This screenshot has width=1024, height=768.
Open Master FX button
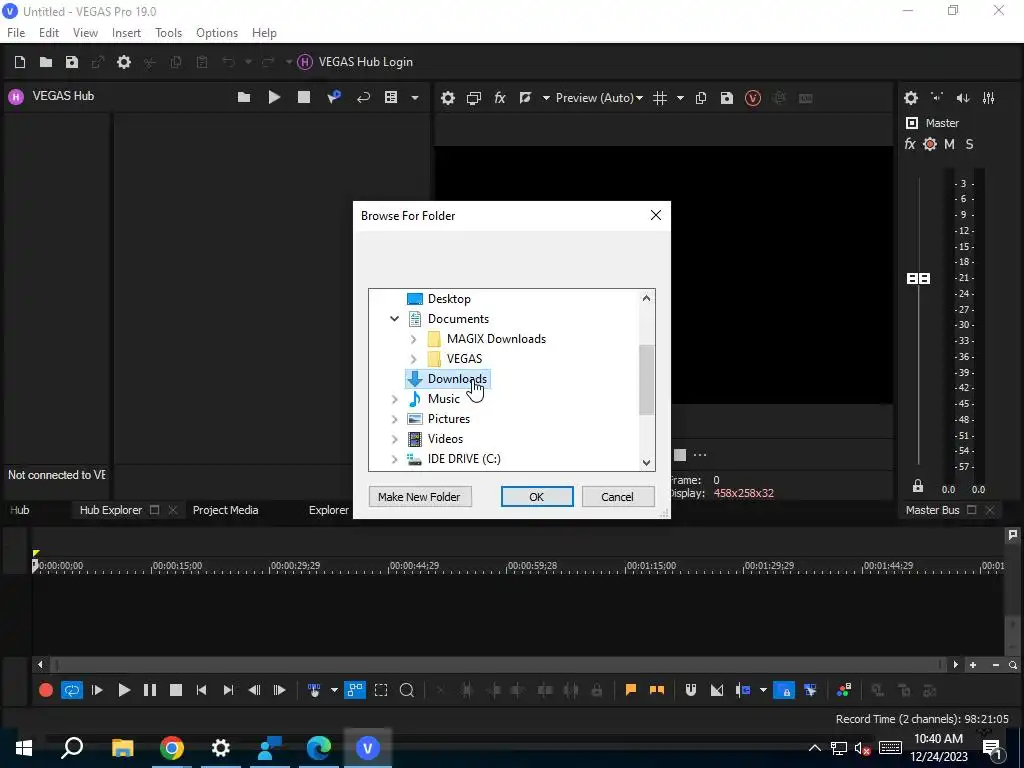tap(910, 144)
